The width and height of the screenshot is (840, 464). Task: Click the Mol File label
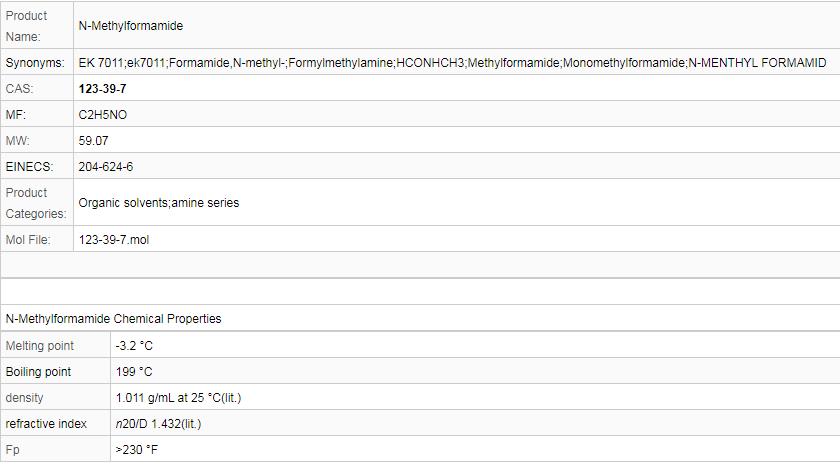pos(28,240)
